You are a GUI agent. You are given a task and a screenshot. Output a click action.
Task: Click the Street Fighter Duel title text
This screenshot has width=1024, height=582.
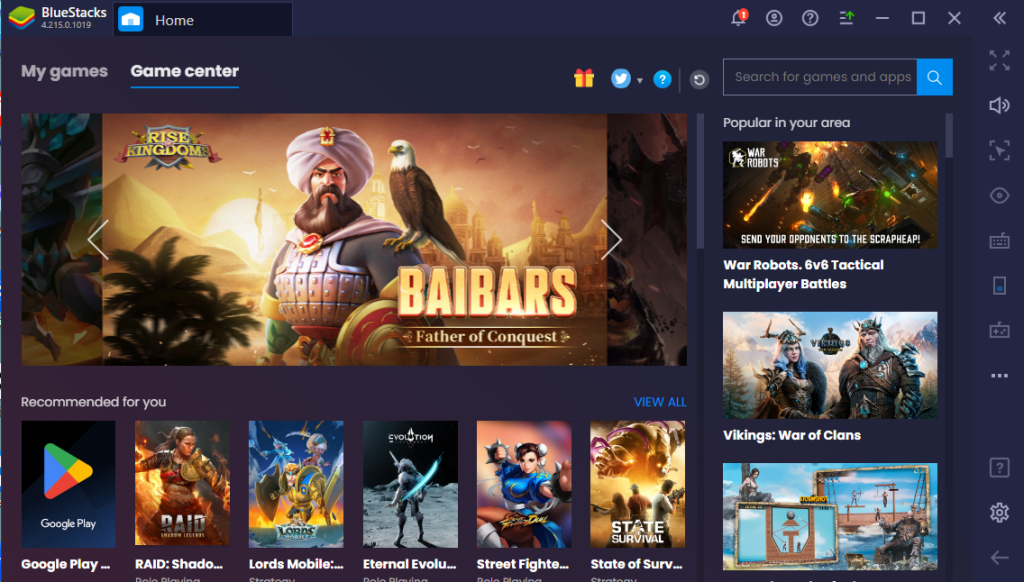click(x=523, y=564)
